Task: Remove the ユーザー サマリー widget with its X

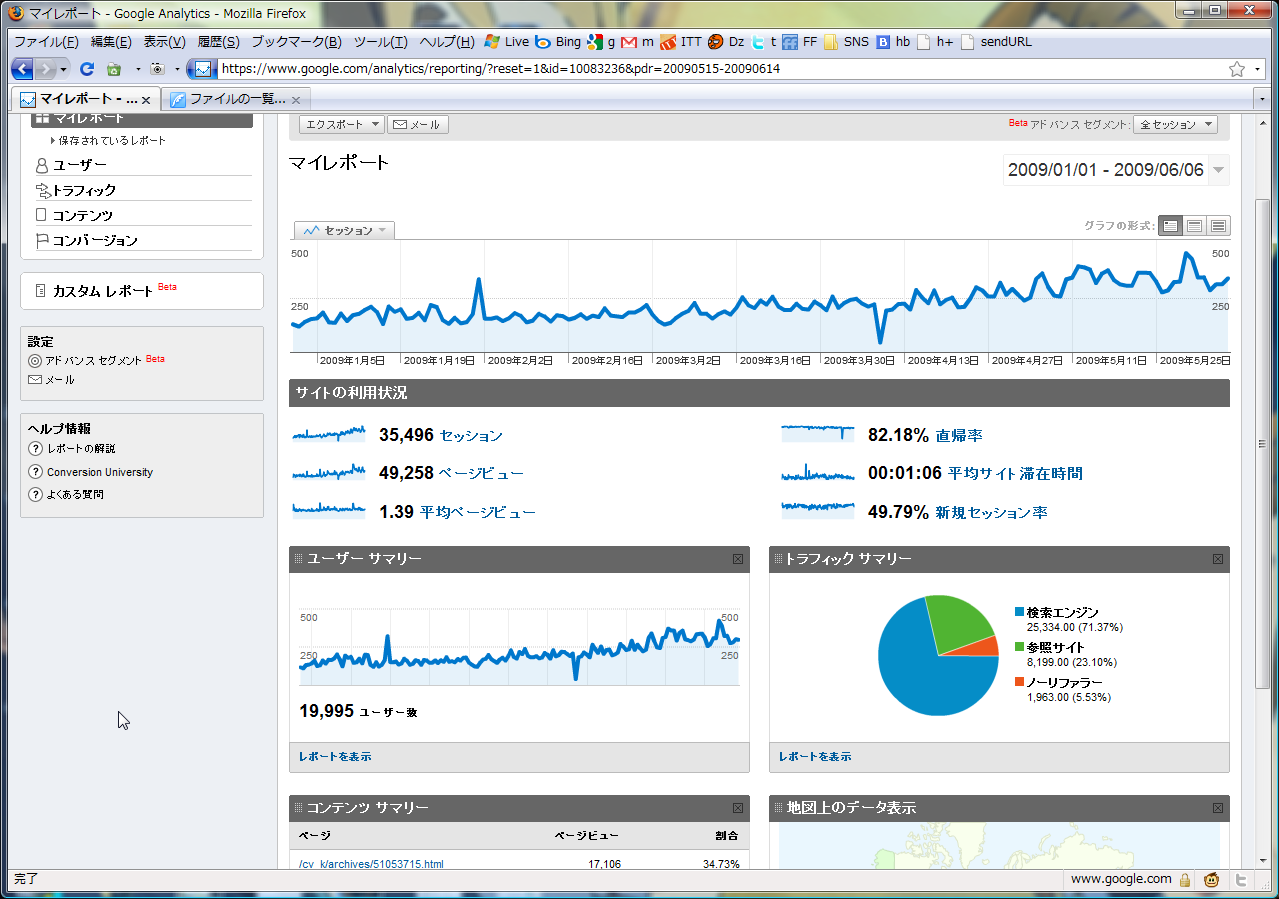Action: 738,559
